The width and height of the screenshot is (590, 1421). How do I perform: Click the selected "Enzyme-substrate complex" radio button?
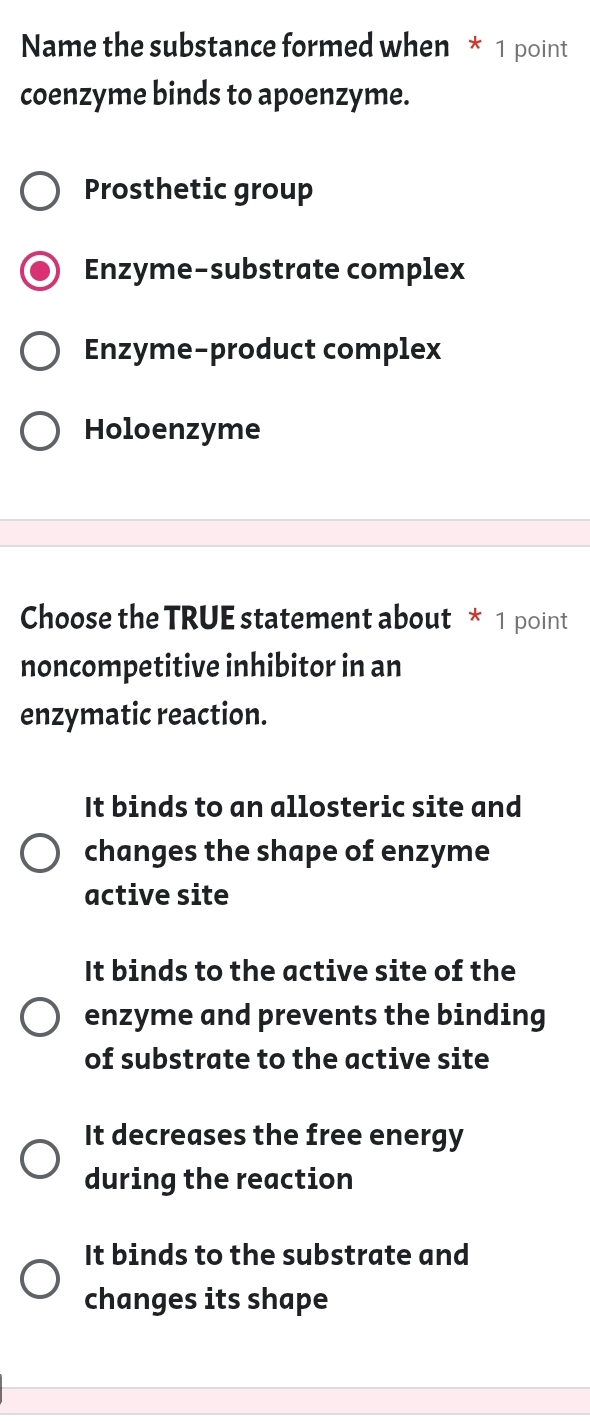coord(40,270)
